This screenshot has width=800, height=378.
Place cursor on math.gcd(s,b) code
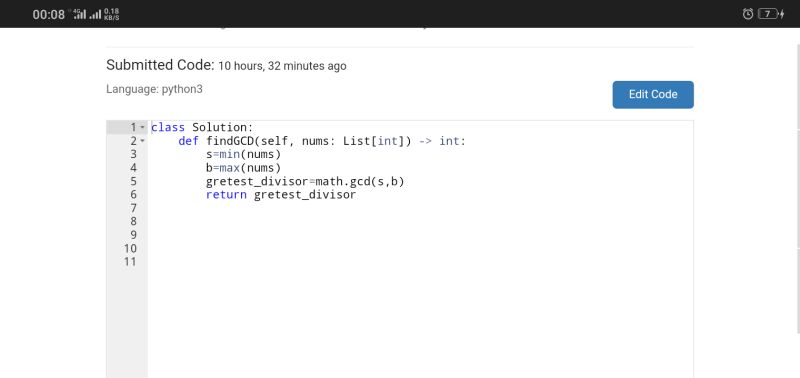coord(360,182)
